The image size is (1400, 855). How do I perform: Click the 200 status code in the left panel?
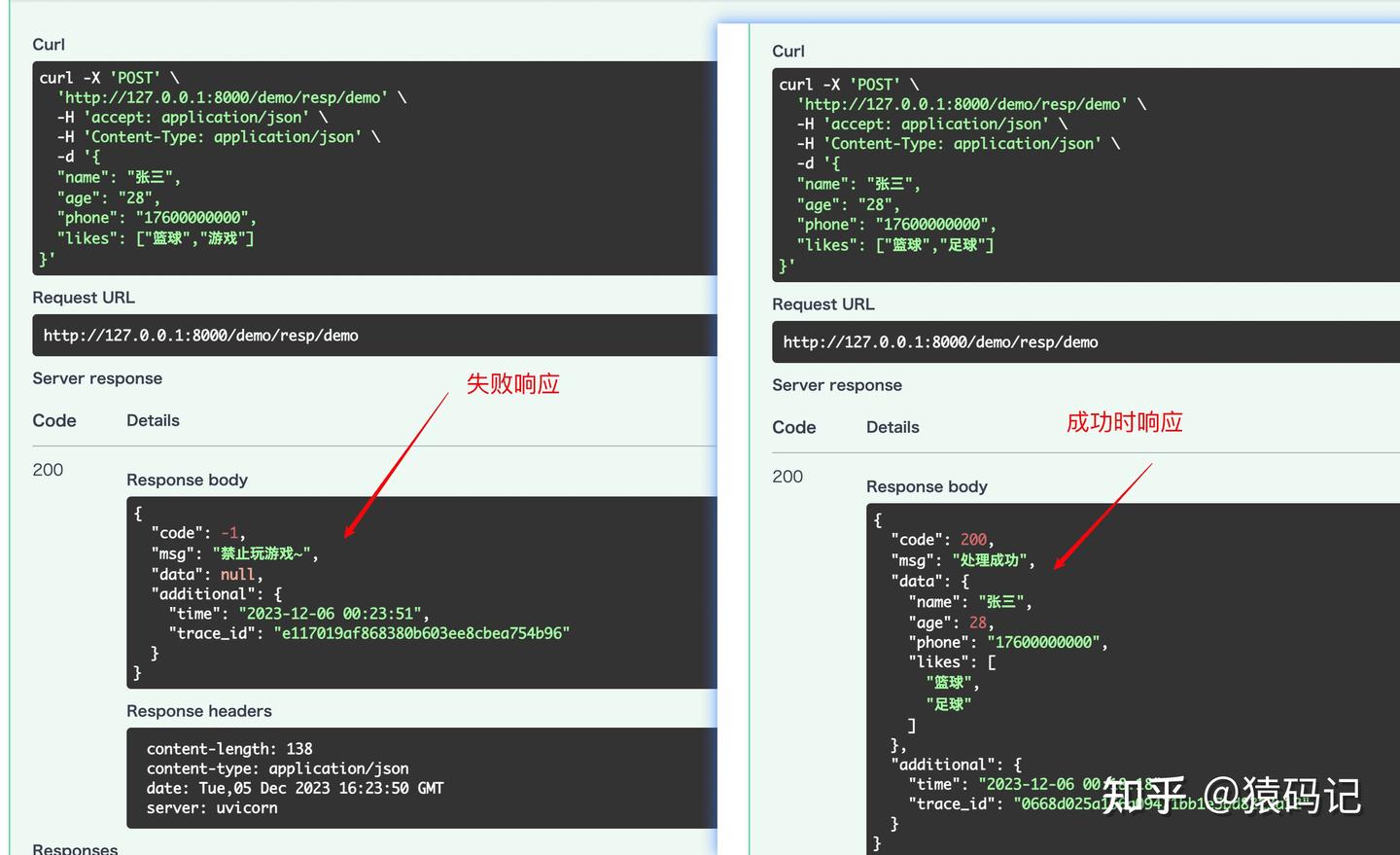point(47,470)
